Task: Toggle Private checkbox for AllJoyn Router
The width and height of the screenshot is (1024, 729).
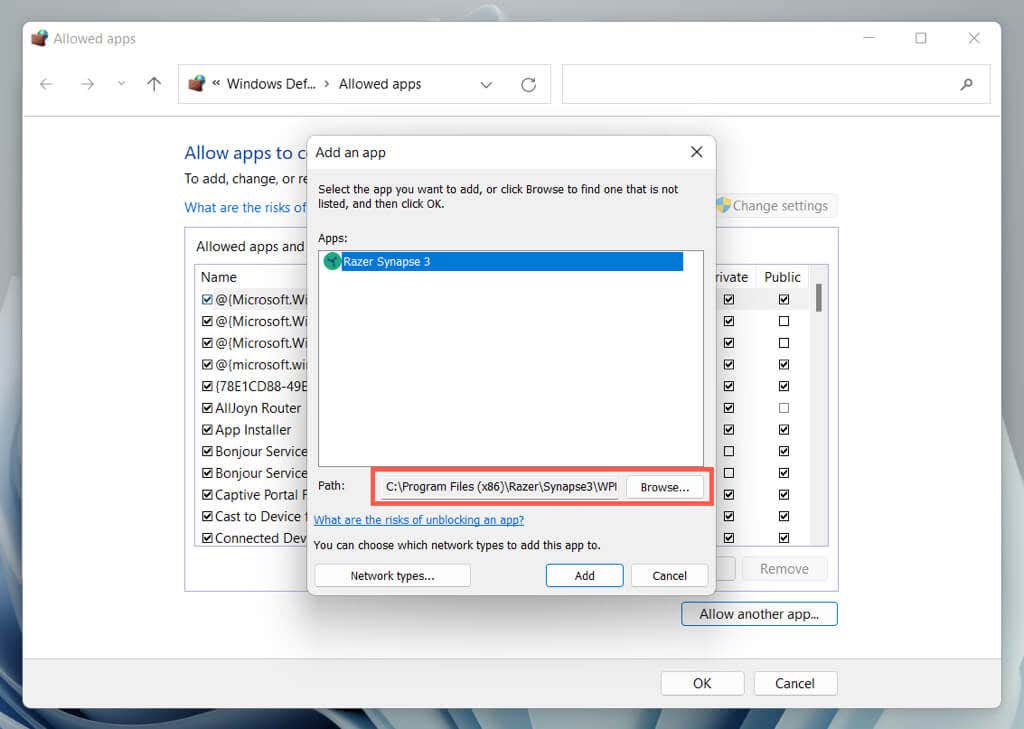Action: tap(729, 408)
